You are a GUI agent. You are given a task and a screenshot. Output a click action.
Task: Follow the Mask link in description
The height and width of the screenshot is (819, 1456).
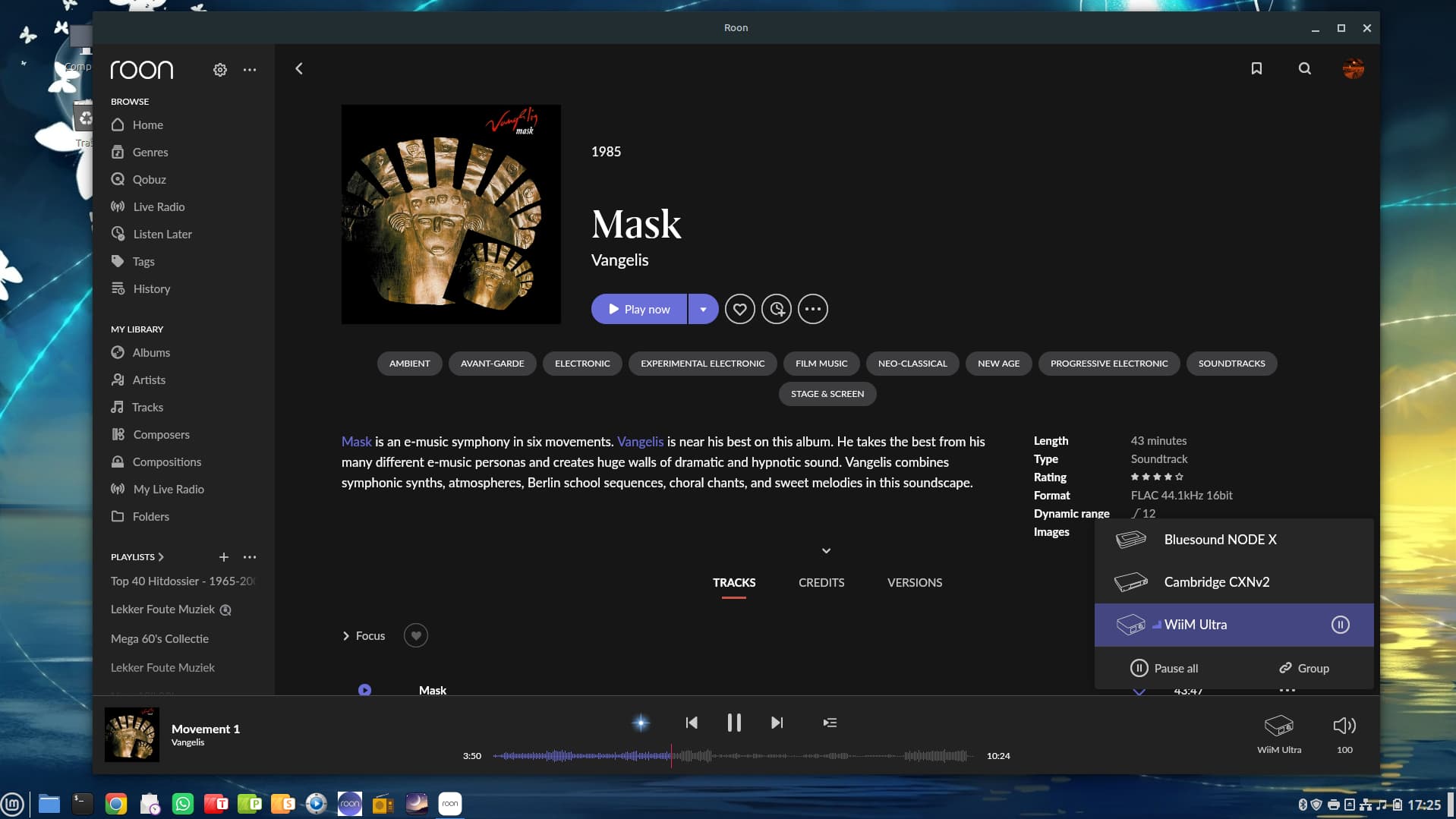pos(356,442)
